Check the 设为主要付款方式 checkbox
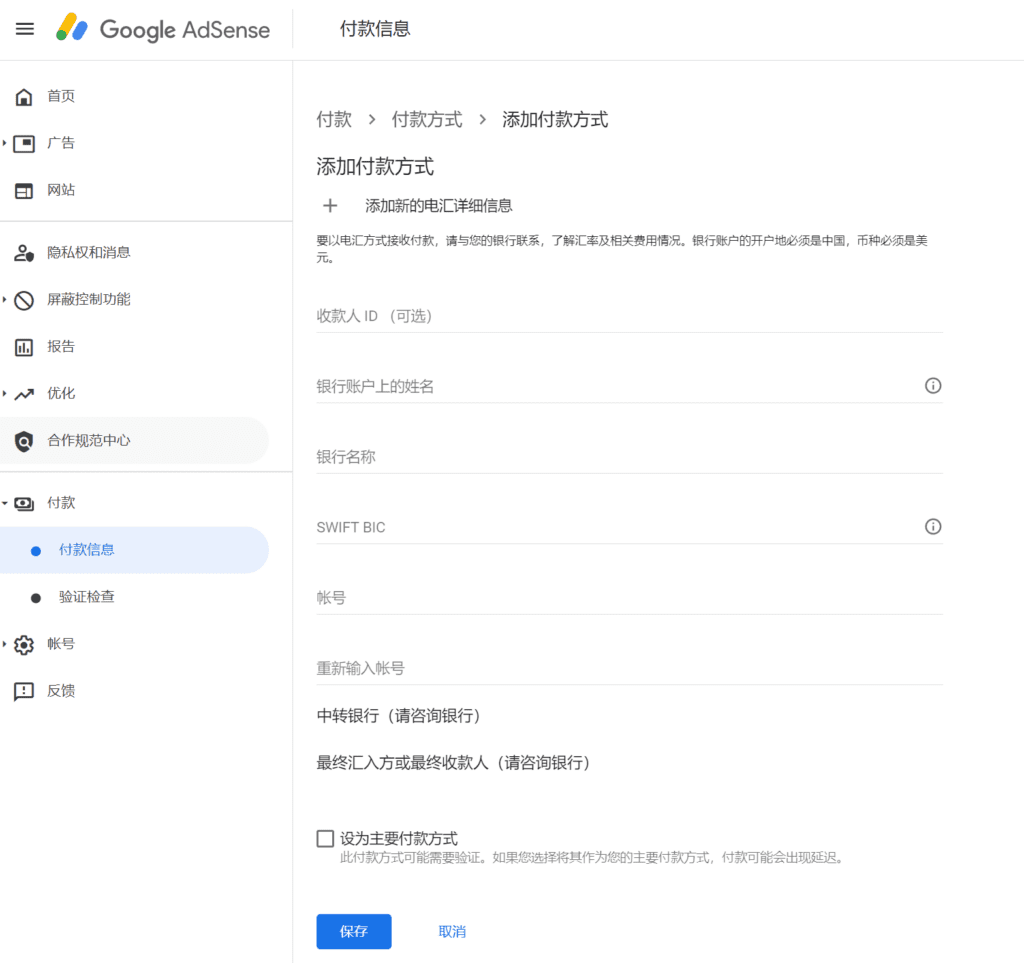The image size is (1024, 963). (325, 839)
